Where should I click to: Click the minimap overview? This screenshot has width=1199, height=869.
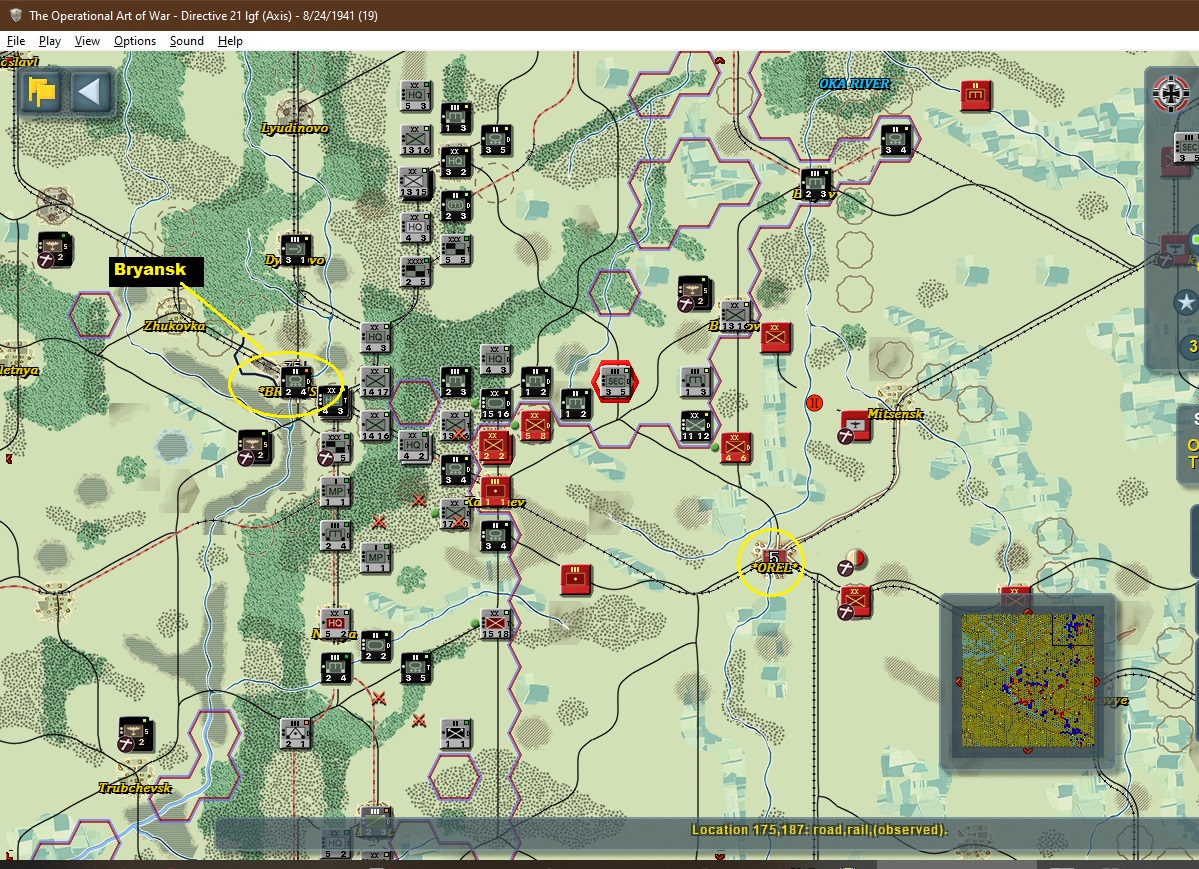pyautogui.click(x=1027, y=679)
